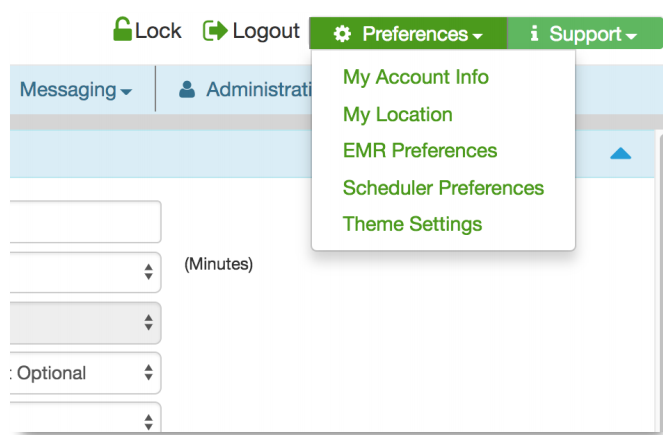This screenshot has width=663, height=435.
Task: Open the bottom-most select box
Action: (x=85, y=418)
